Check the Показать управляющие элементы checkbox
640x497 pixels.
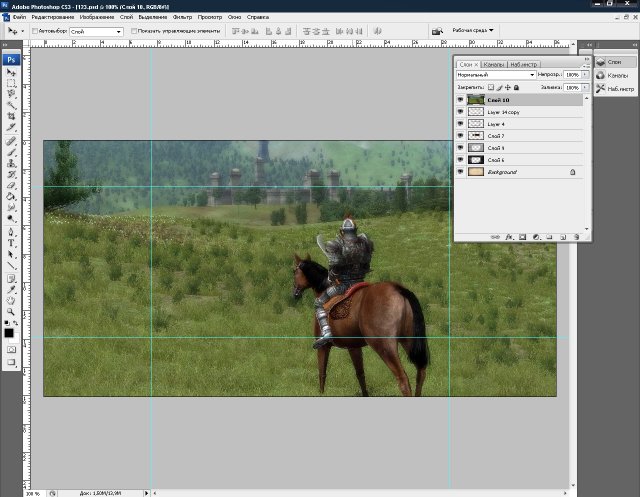(133, 32)
